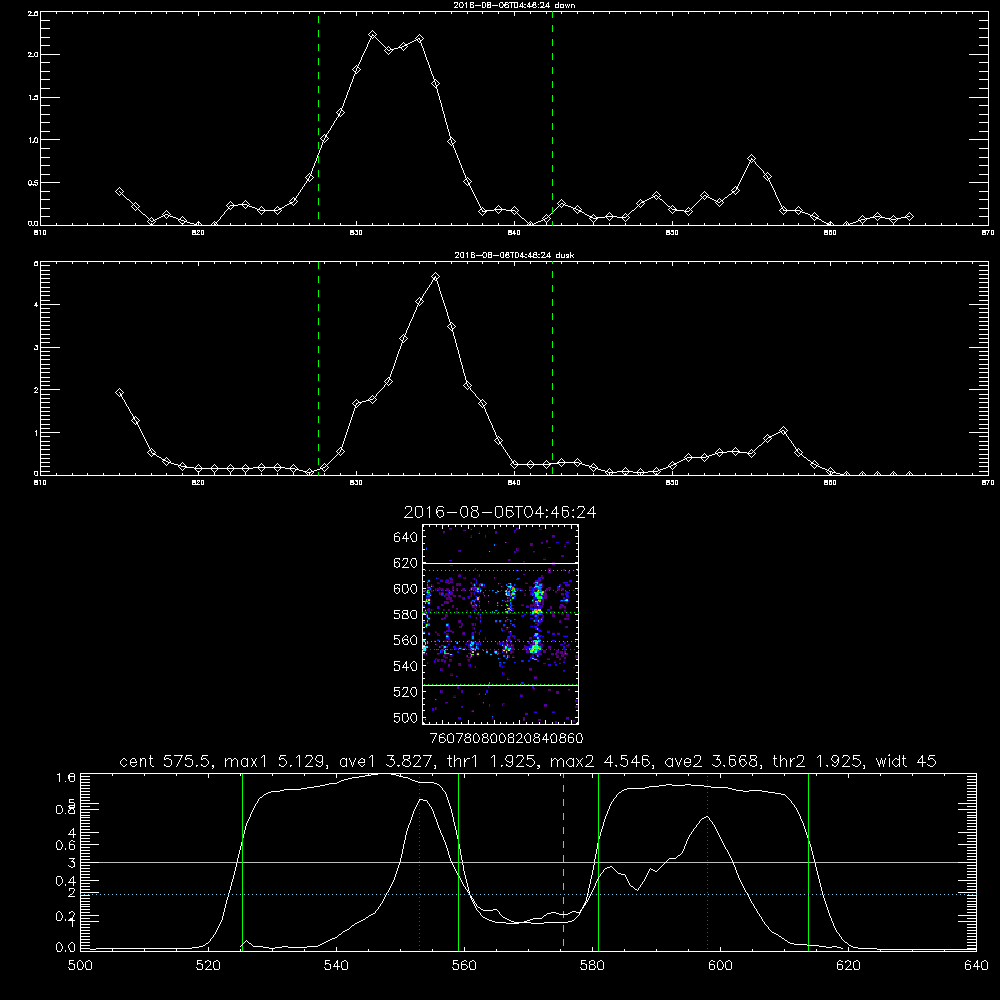Click the lower white horizontal line in spectral image
The image size is (1000, 1000).
pyautogui.click(x=500, y=685)
